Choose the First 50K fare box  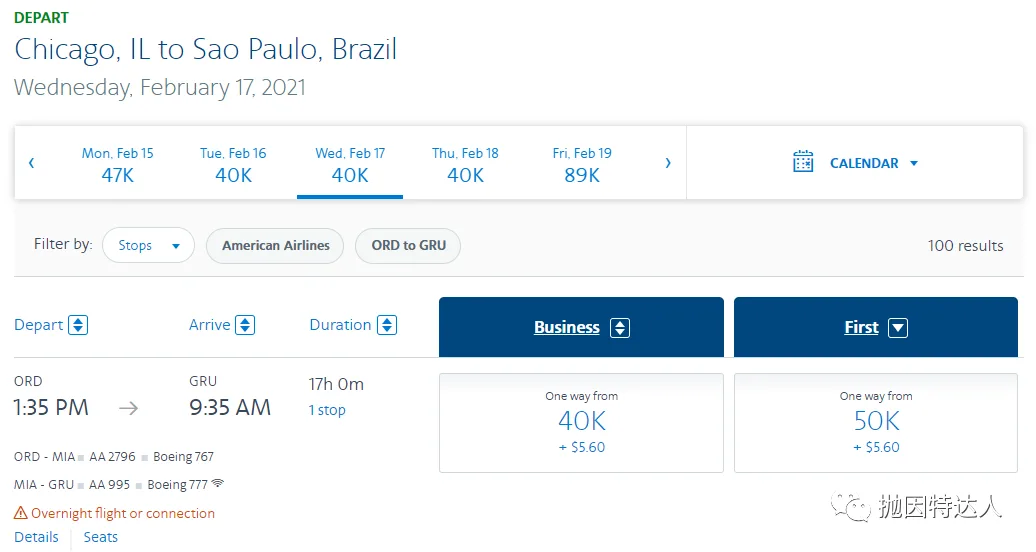pyautogui.click(x=876, y=422)
